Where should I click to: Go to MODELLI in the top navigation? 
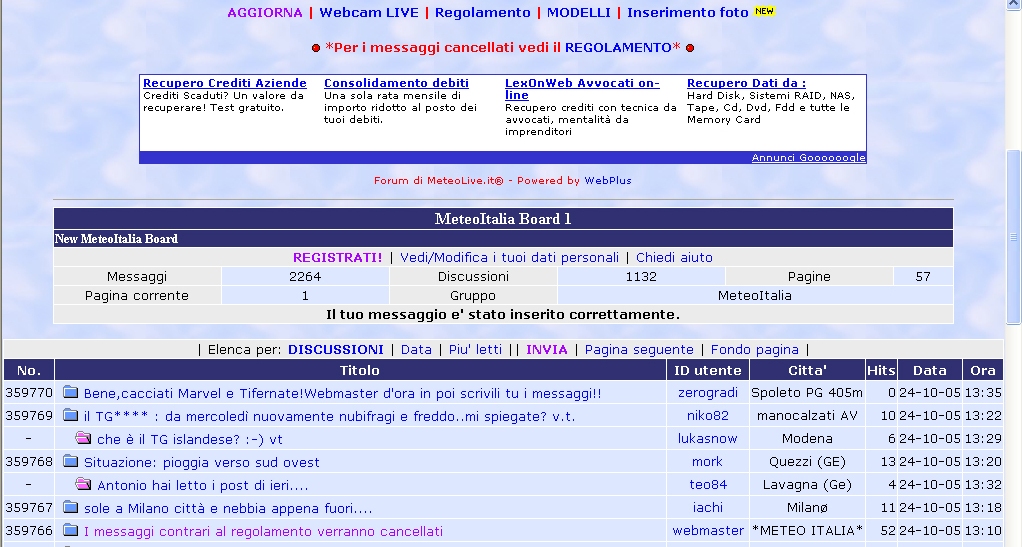(x=578, y=13)
